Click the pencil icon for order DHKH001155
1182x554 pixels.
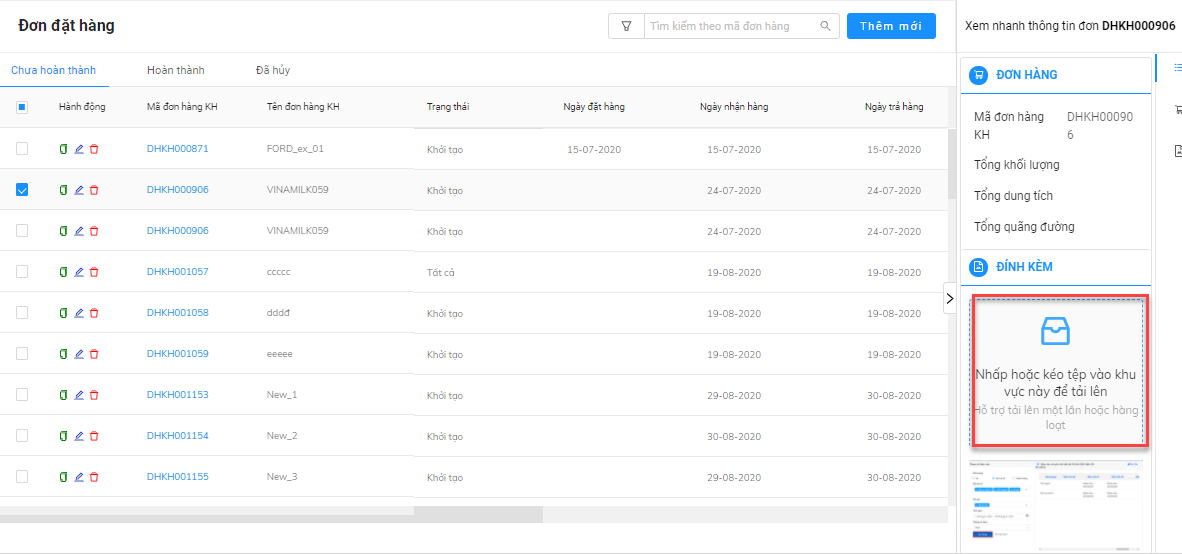pyautogui.click(x=79, y=477)
